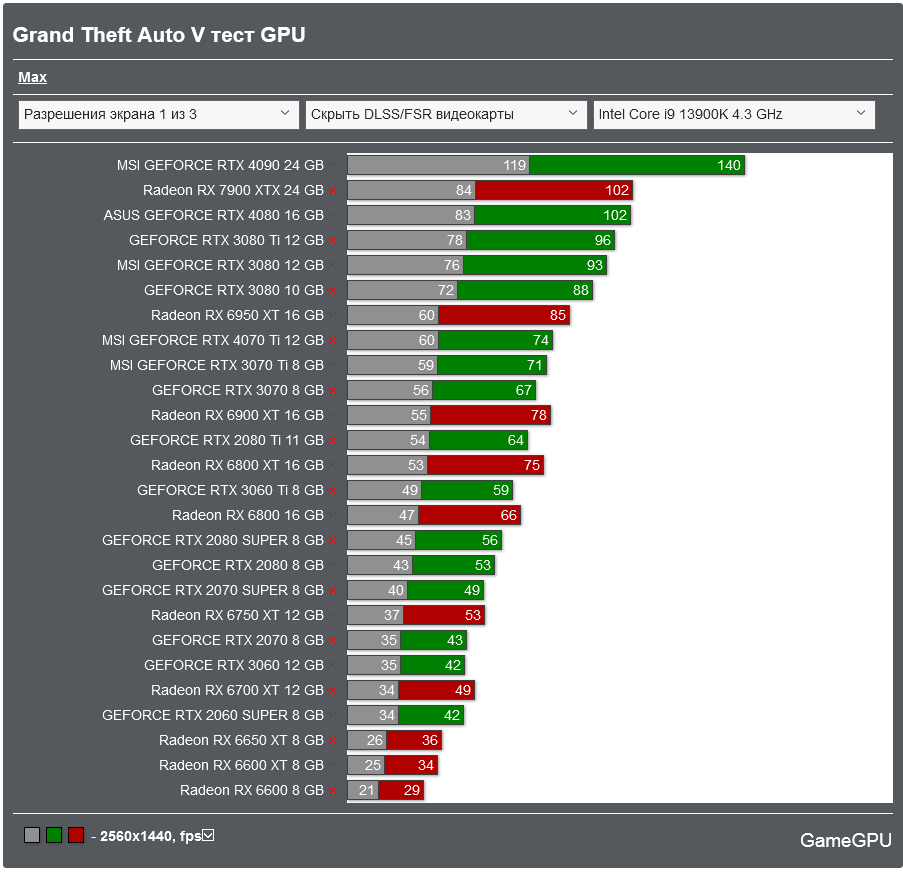Click red X next to GEFORCE RTX 2070 8 GB
903x872 pixels.
[333, 640]
